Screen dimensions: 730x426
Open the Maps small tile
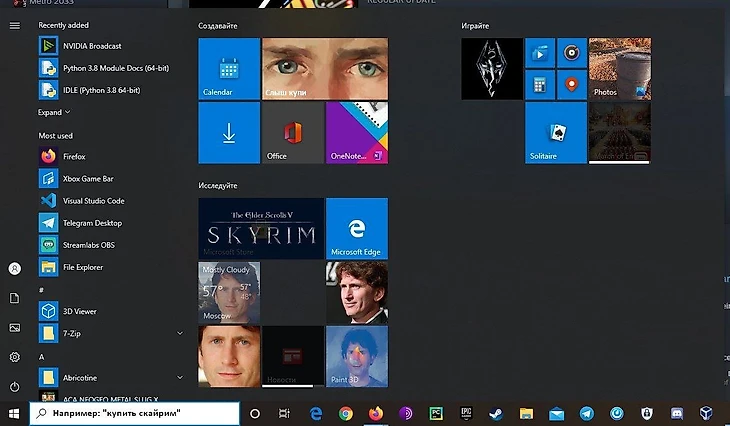(571, 83)
